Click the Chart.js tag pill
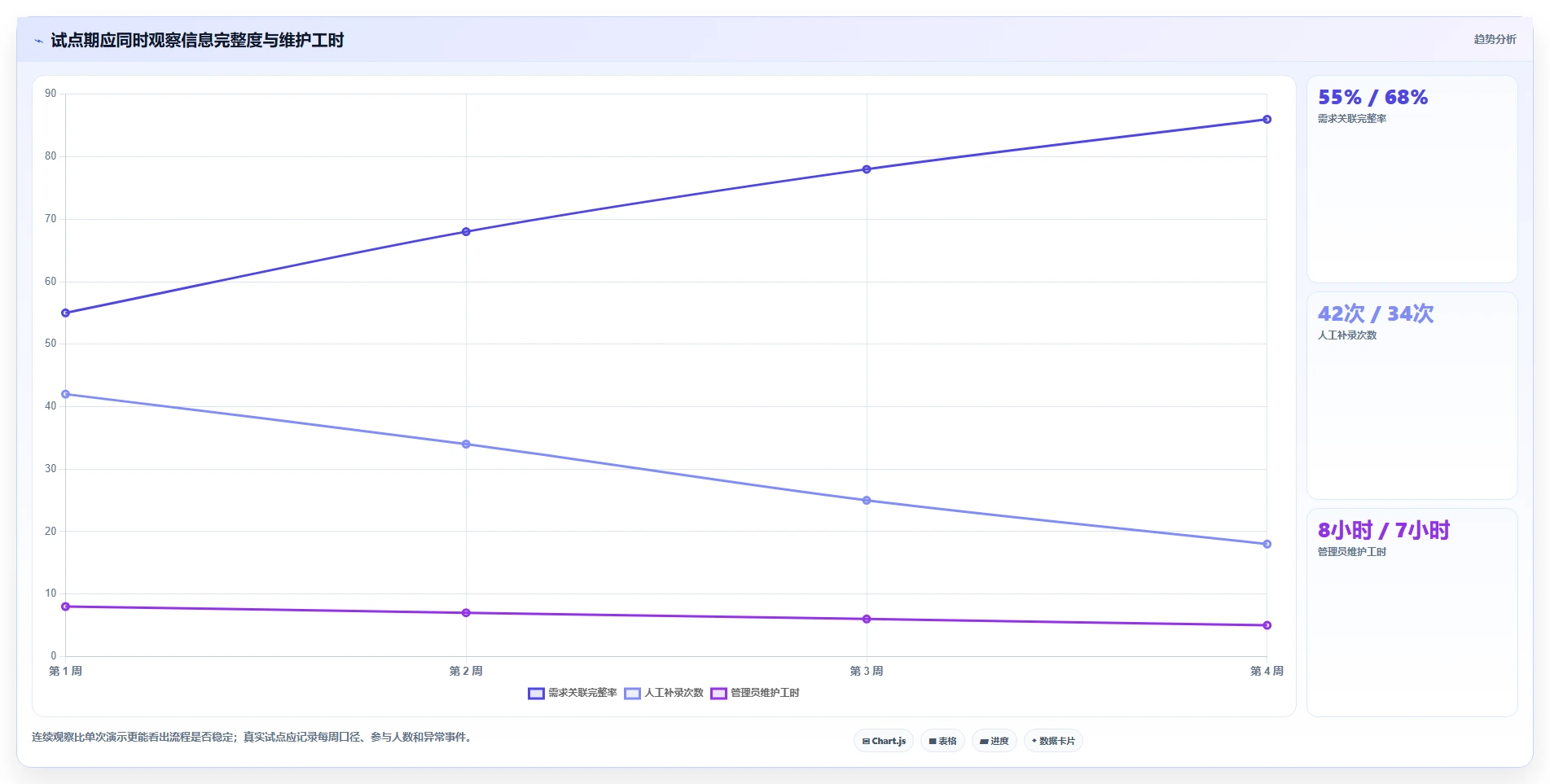The height and width of the screenshot is (784, 1550). (x=884, y=741)
